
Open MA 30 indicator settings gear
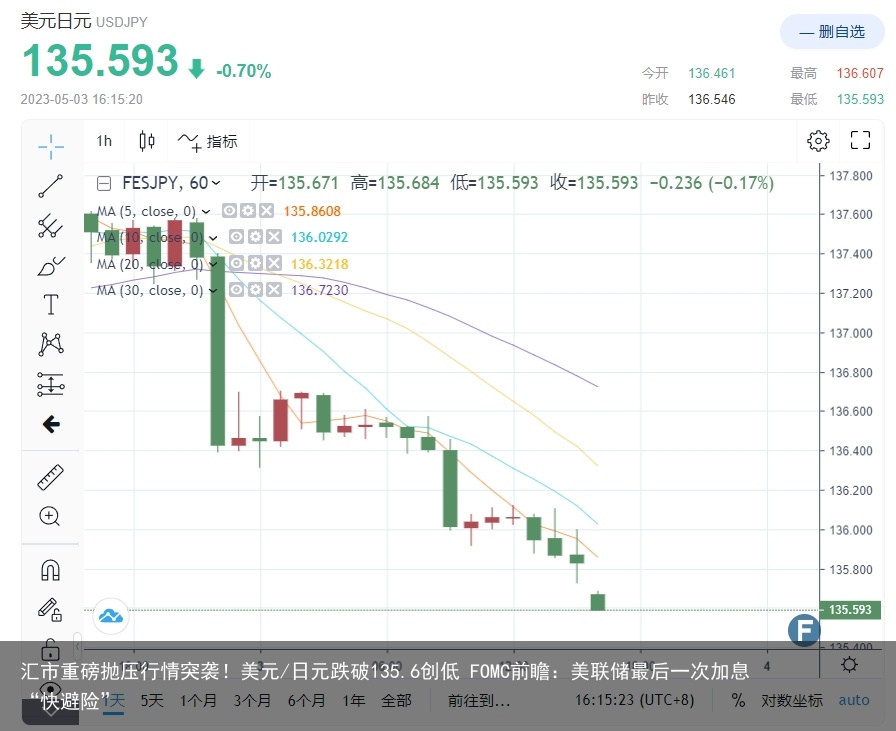(255, 290)
